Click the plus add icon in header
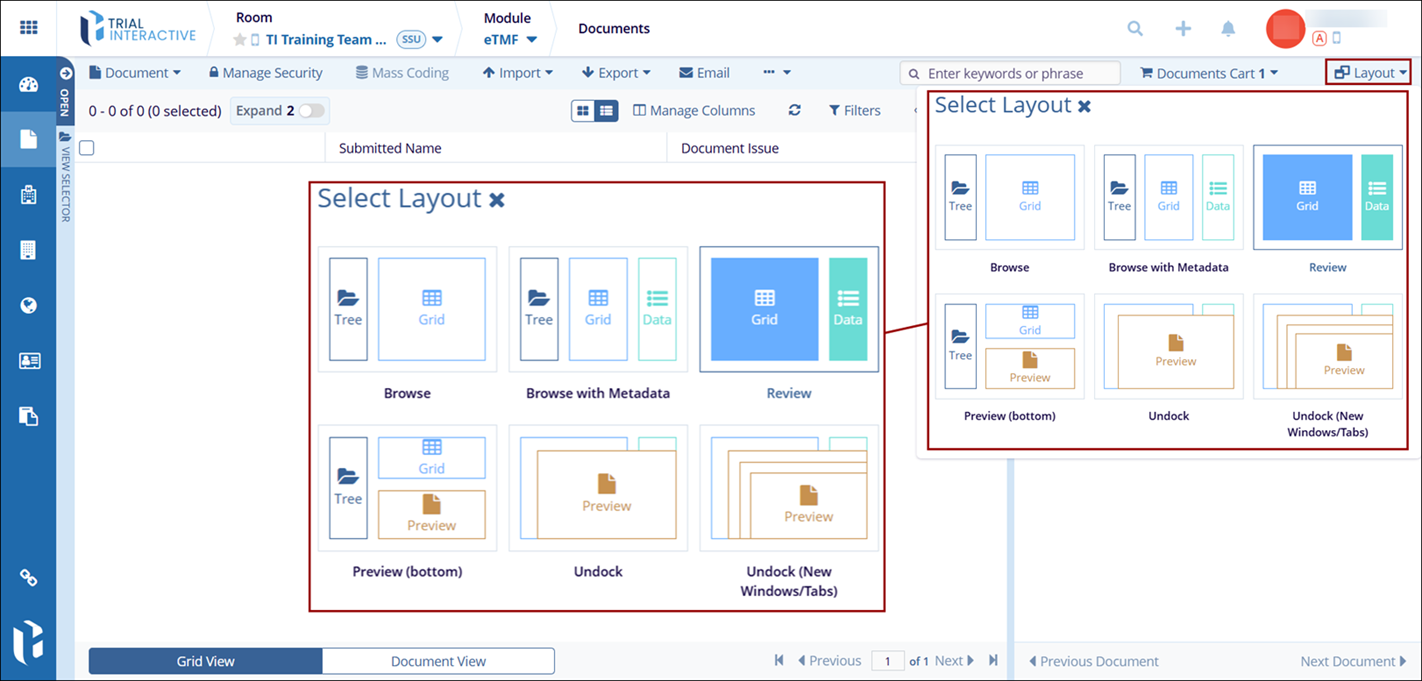The height and width of the screenshot is (681, 1422). point(1183,29)
